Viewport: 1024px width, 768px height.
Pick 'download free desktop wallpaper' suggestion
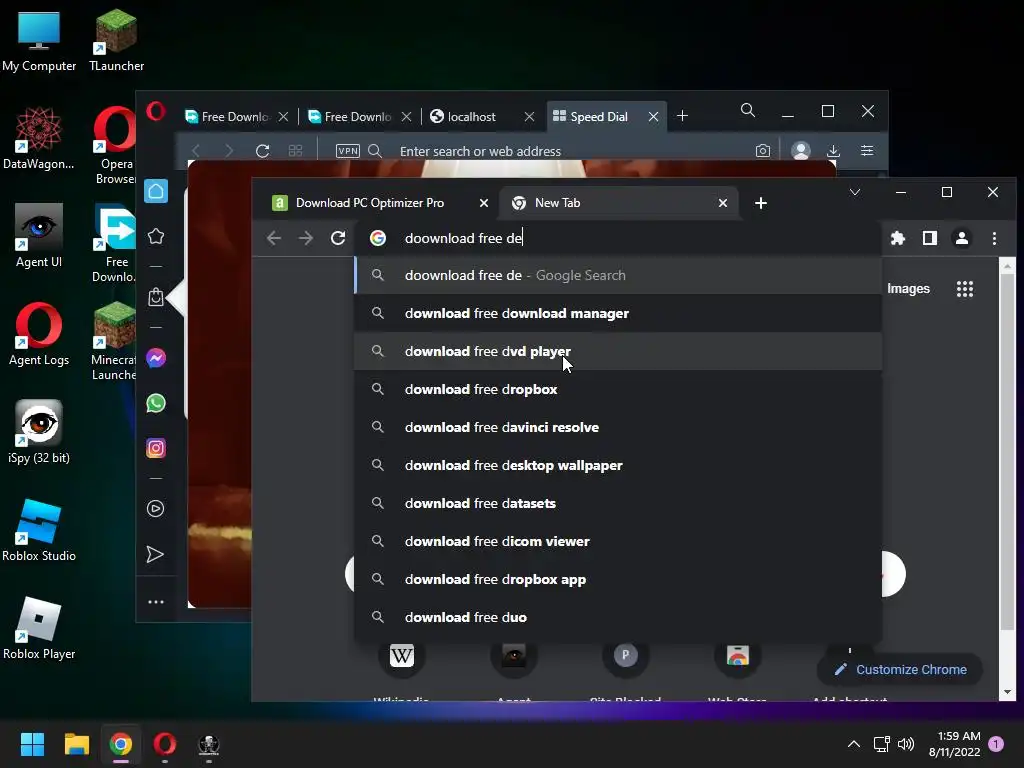point(618,465)
